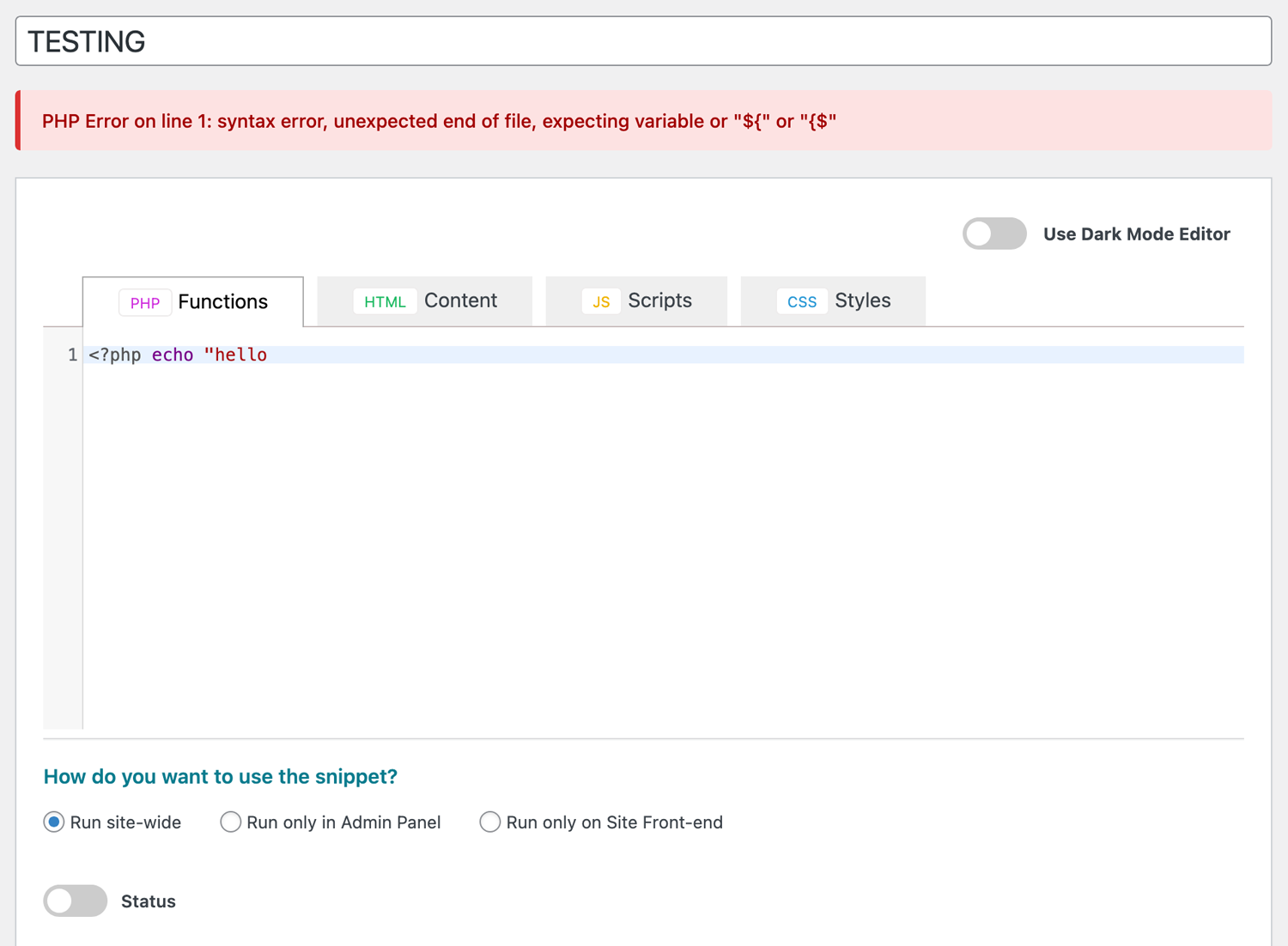Click the echo keyword in the code

tap(172, 354)
